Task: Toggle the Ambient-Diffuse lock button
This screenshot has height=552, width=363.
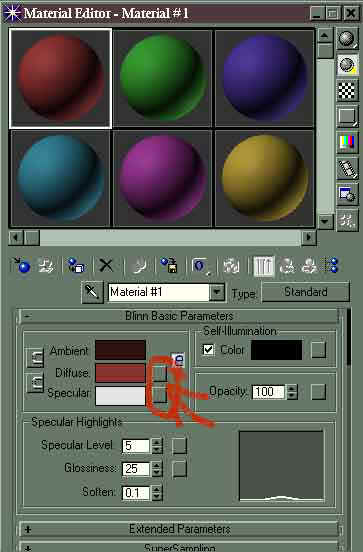Action: (35, 358)
